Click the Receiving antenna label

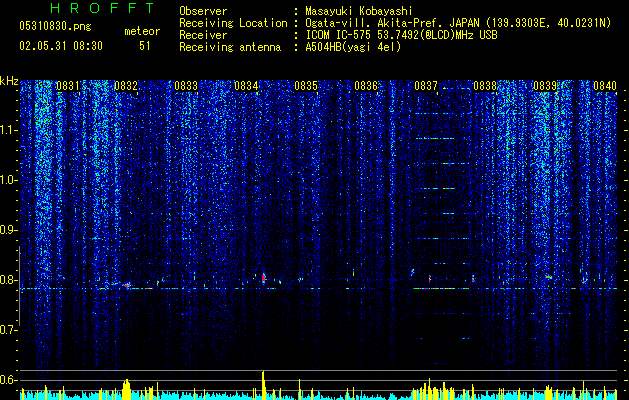pos(230,47)
